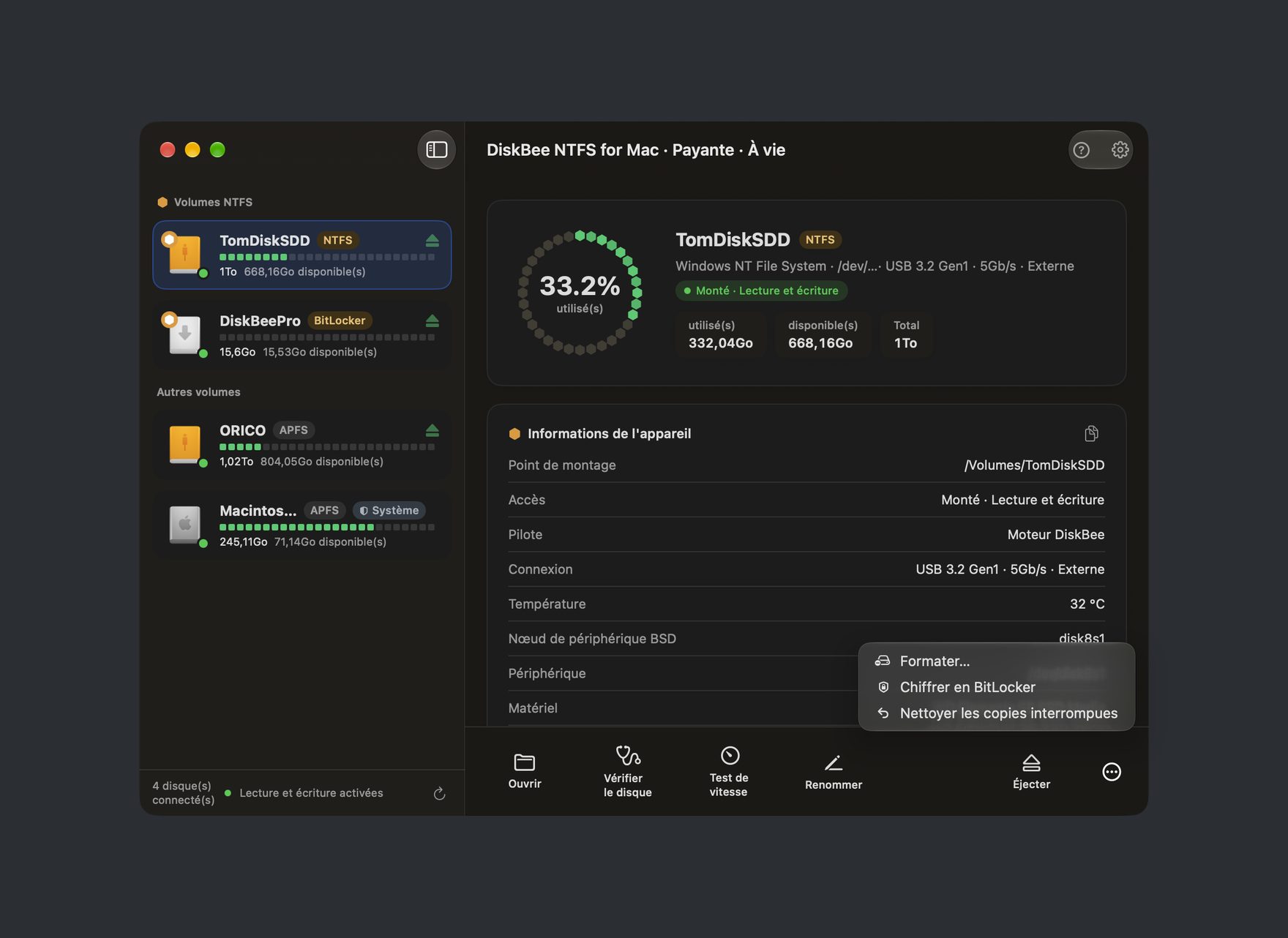
Task: Click Connexion USB 3.2 Gen1 value
Action: pos(1010,569)
